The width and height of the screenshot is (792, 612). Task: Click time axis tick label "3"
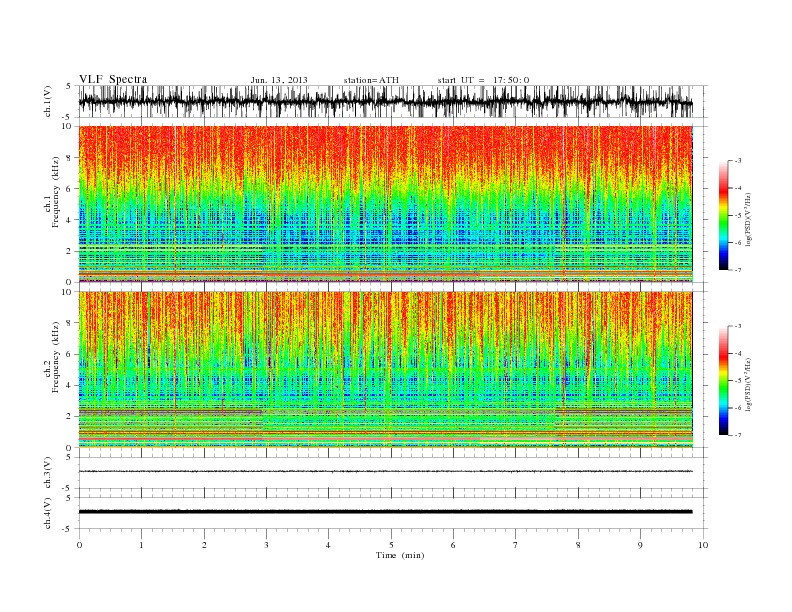click(x=266, y=545)
